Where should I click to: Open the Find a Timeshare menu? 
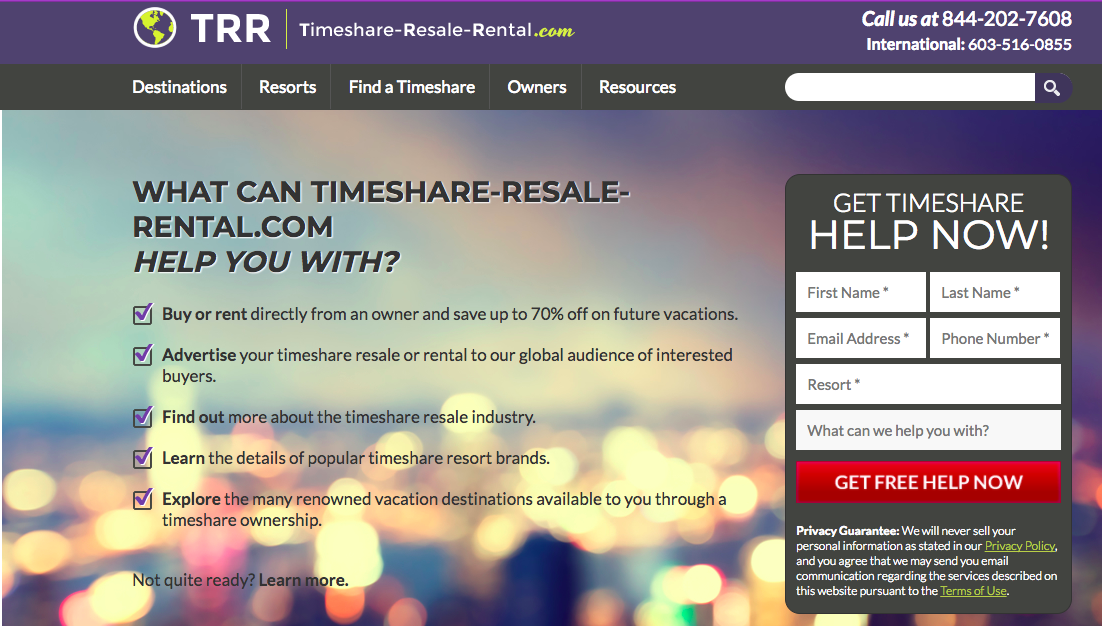tap(412, 87)
